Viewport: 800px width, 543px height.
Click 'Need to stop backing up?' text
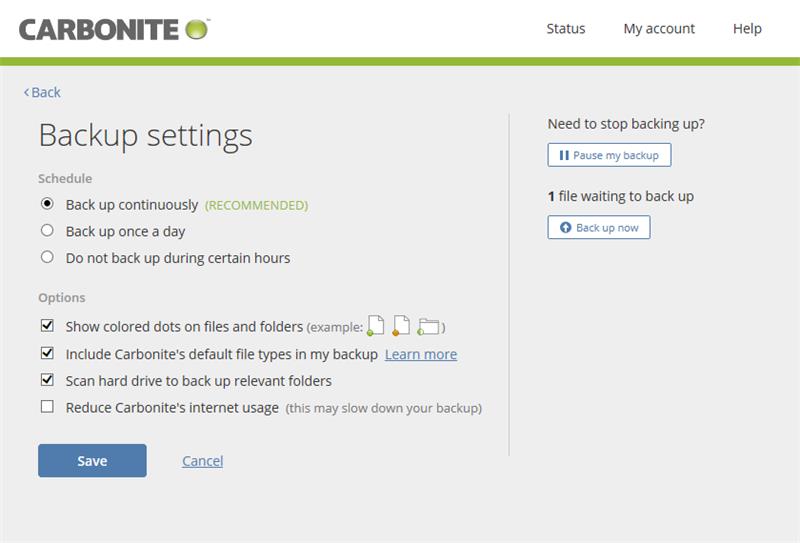click(x=626, y=124)
